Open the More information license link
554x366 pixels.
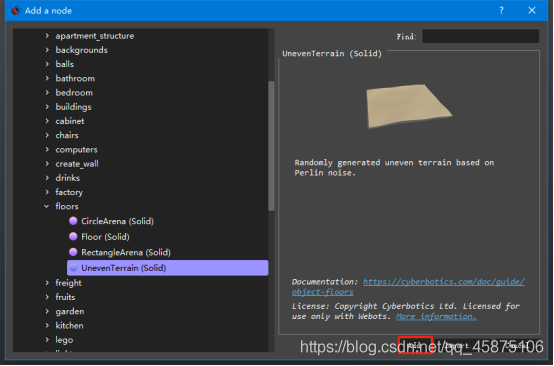436,316
